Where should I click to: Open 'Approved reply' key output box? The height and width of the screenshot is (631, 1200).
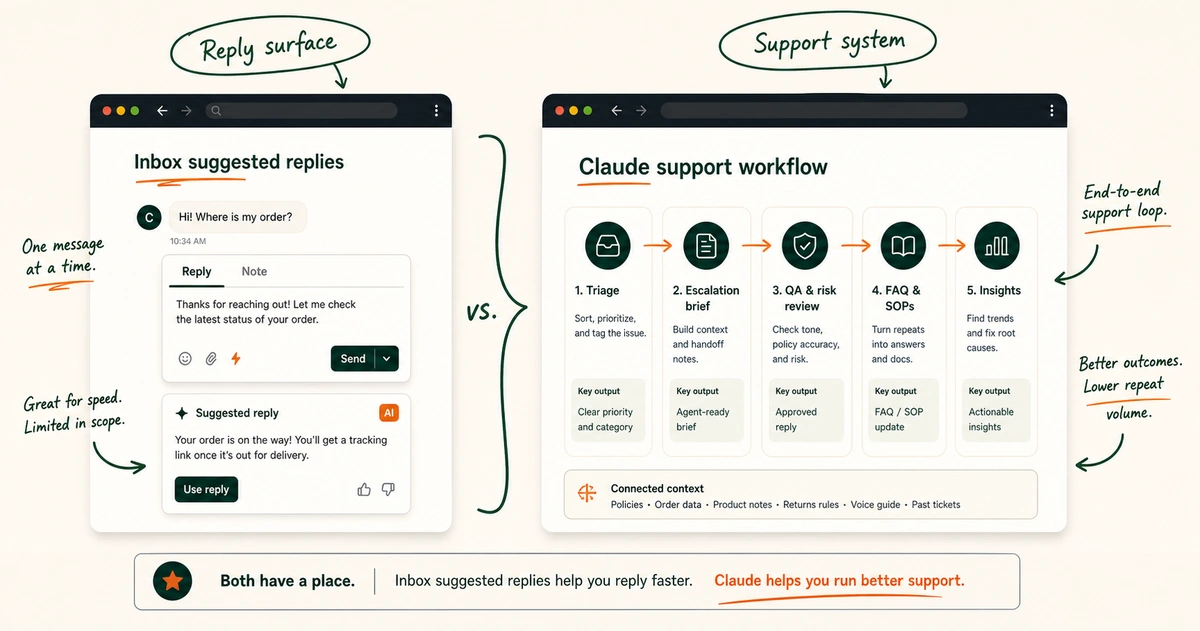(x=805, y=410)
